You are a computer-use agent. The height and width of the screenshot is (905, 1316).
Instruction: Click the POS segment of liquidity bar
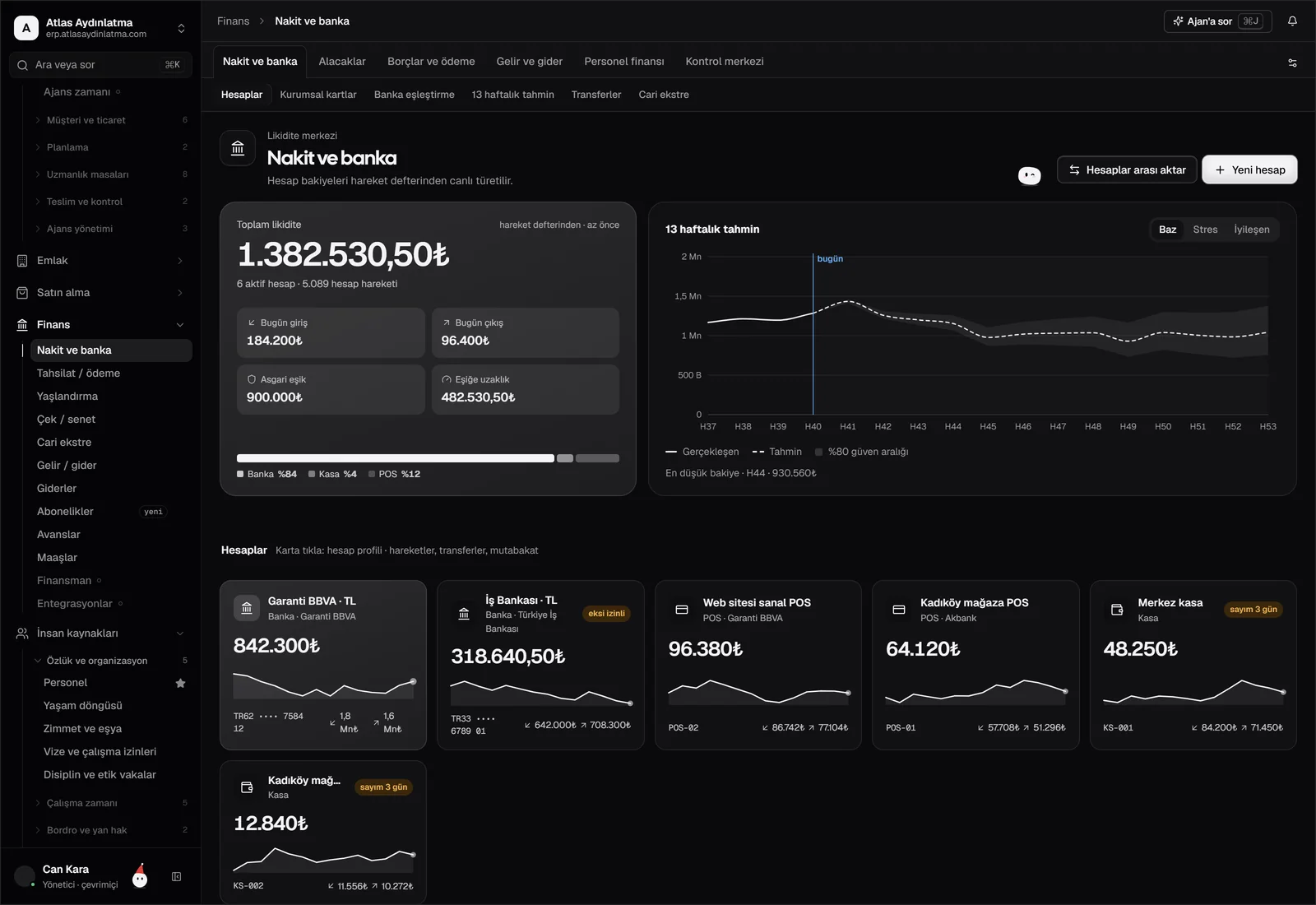pyautogui.click(x=597, y=458)
